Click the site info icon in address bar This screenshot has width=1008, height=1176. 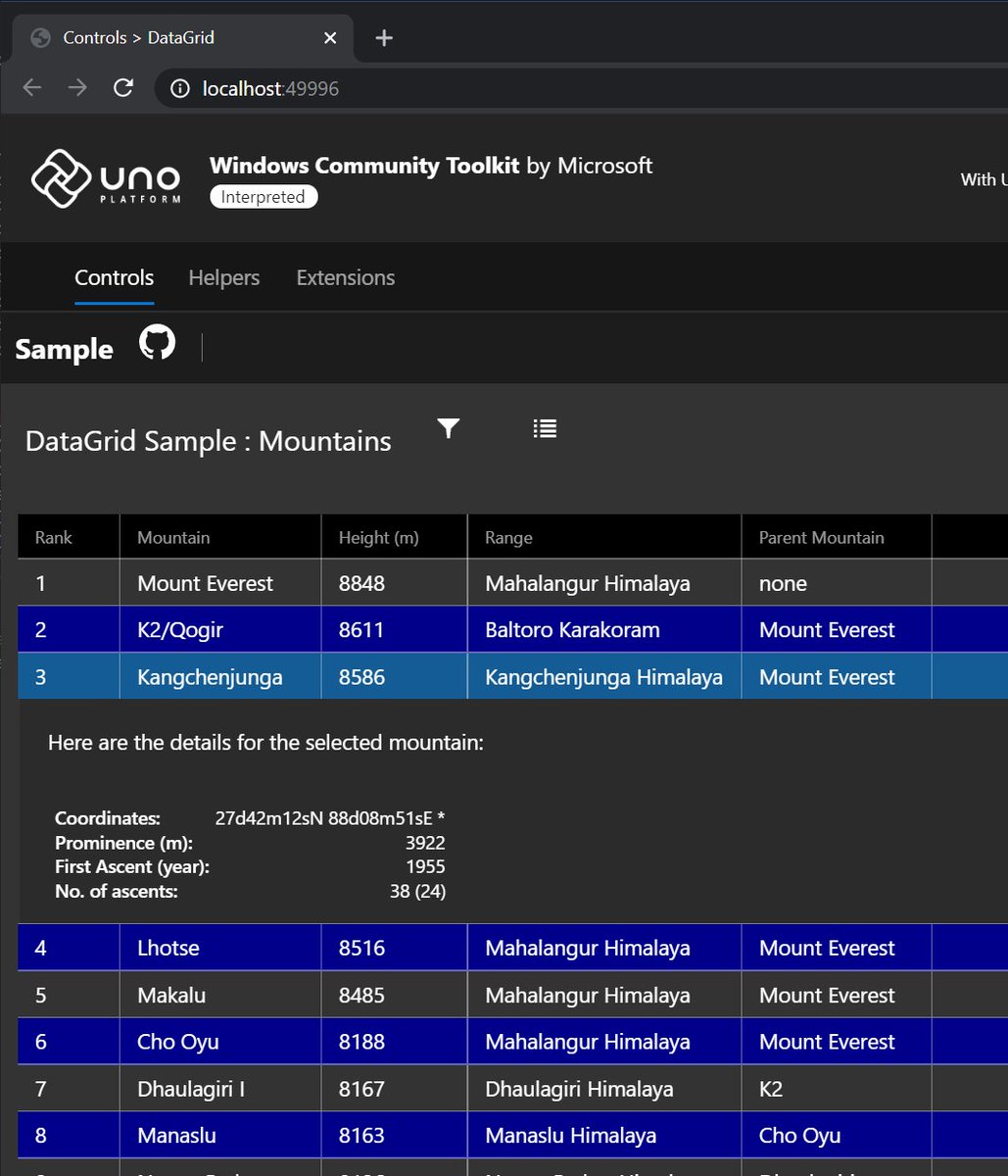coord(179,87)
